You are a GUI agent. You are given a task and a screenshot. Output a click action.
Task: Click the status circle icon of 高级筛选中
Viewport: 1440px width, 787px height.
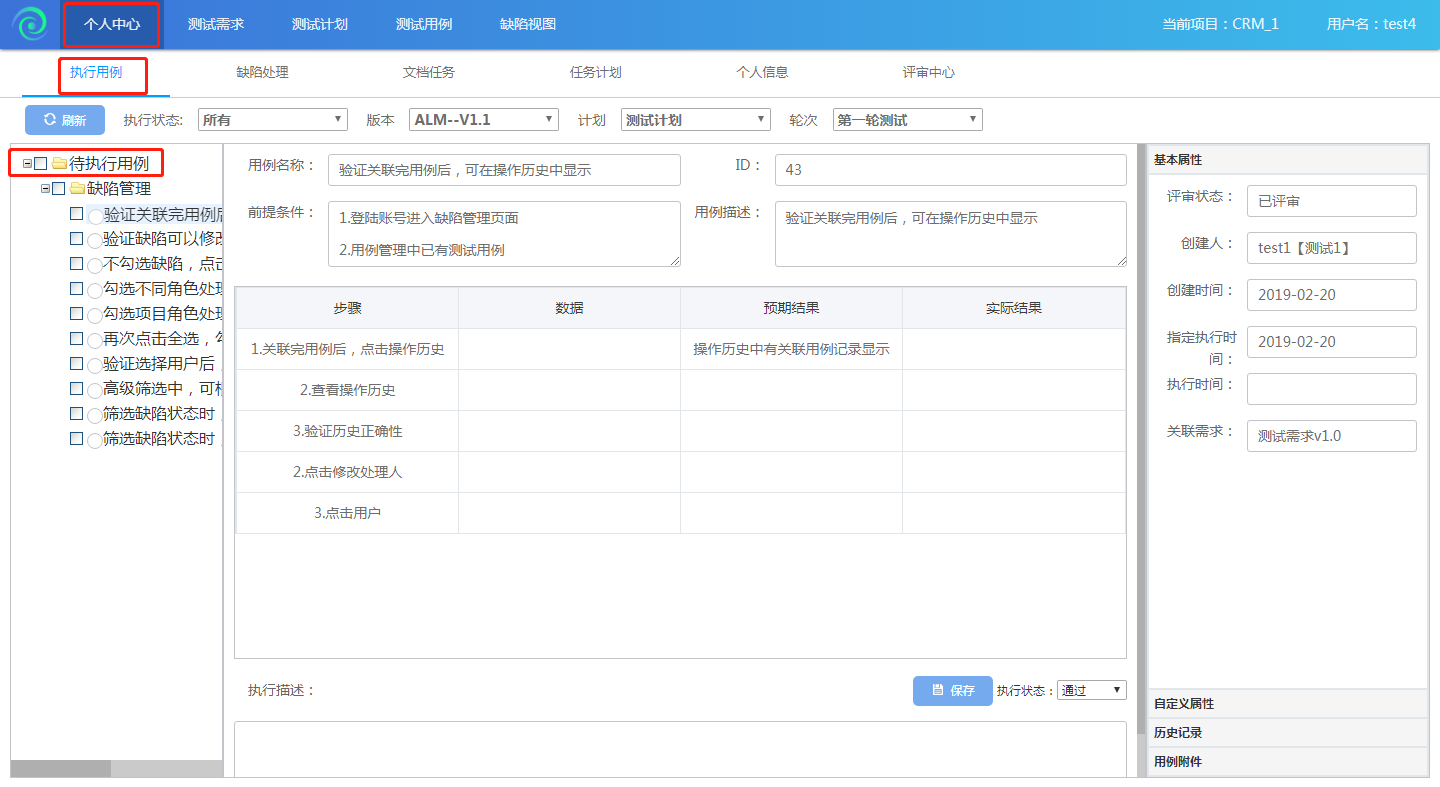(95, 390)
